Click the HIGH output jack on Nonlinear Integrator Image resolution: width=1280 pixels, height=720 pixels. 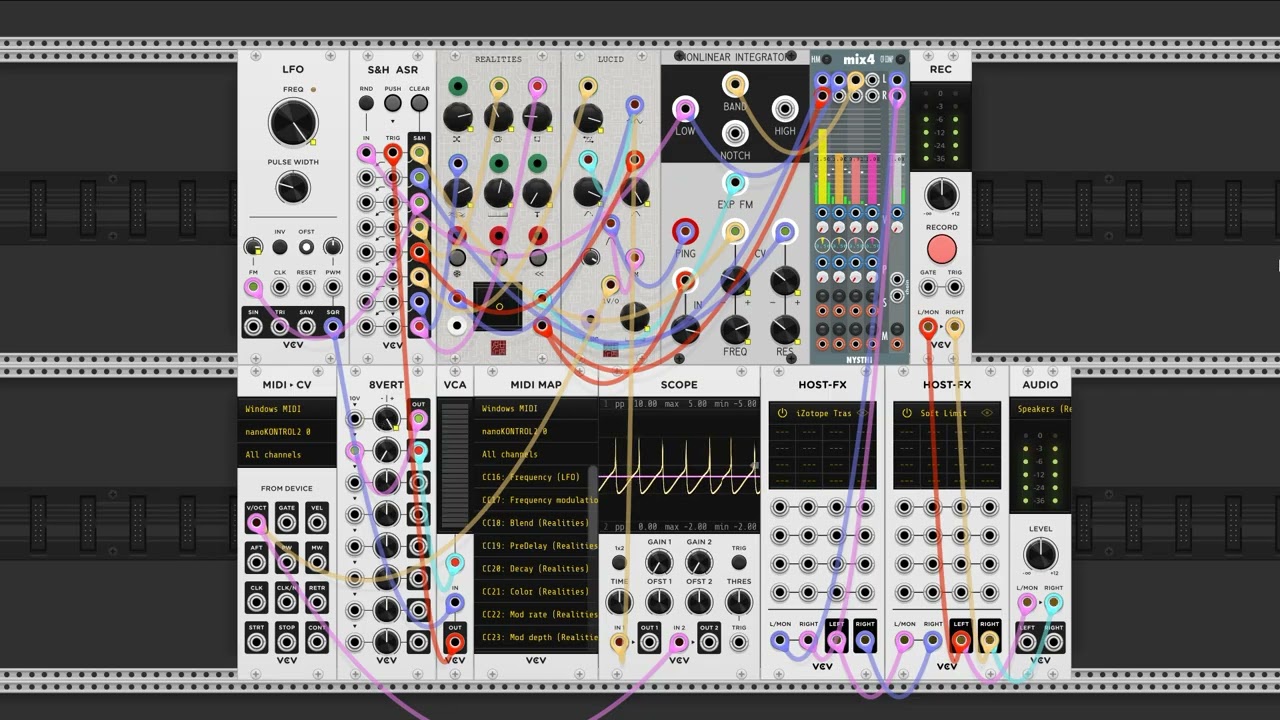(x=785, y=109)
